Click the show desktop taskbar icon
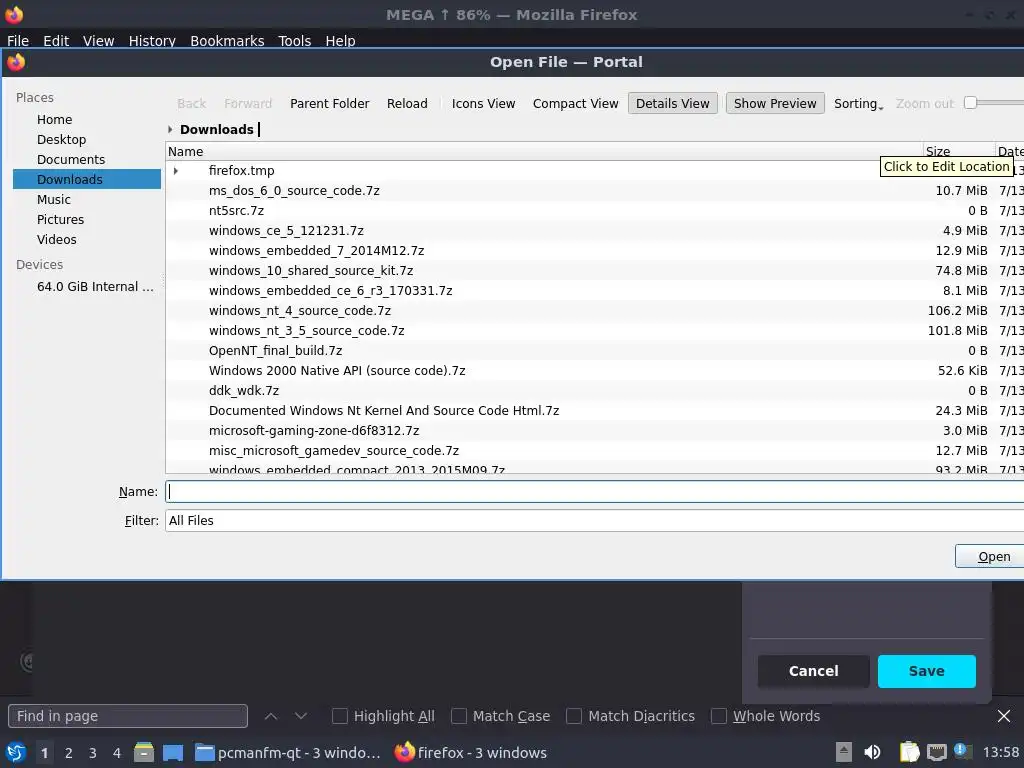1024x768 pixels. pyautogui.click(x=173, y=752)
